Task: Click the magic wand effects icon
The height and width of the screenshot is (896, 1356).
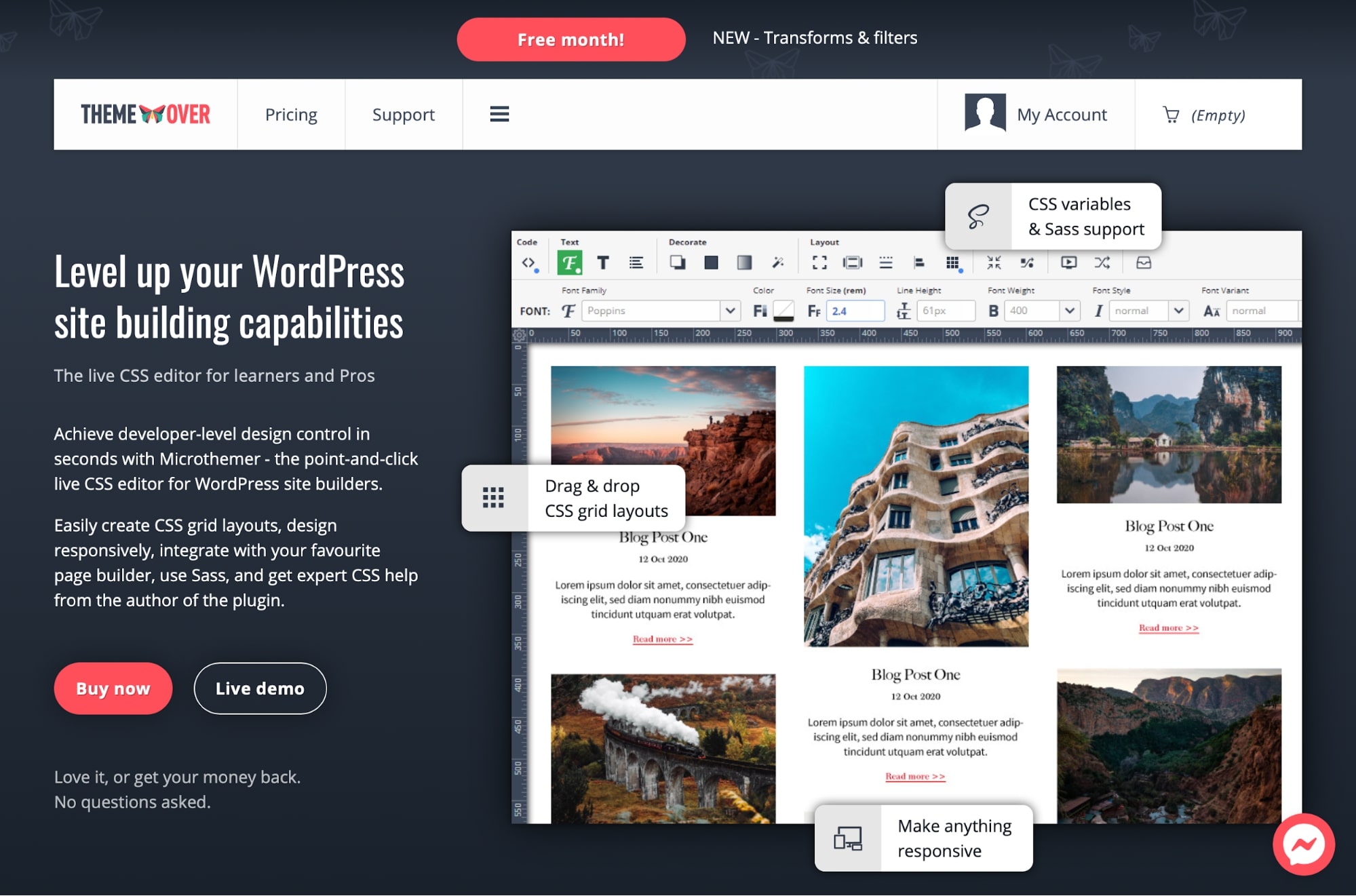Action: (x=778, y=262)
